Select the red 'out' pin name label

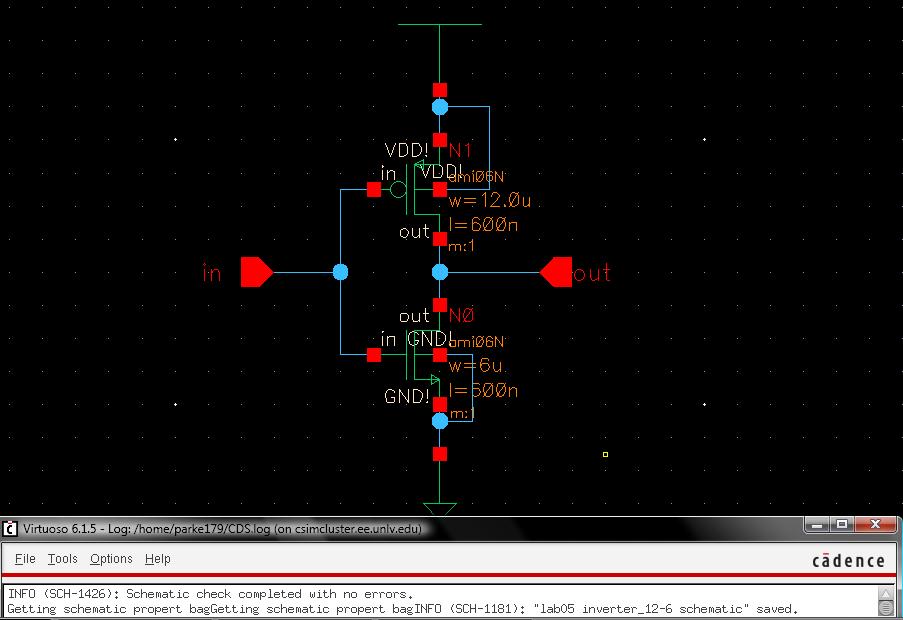click(x=592, y=273)
